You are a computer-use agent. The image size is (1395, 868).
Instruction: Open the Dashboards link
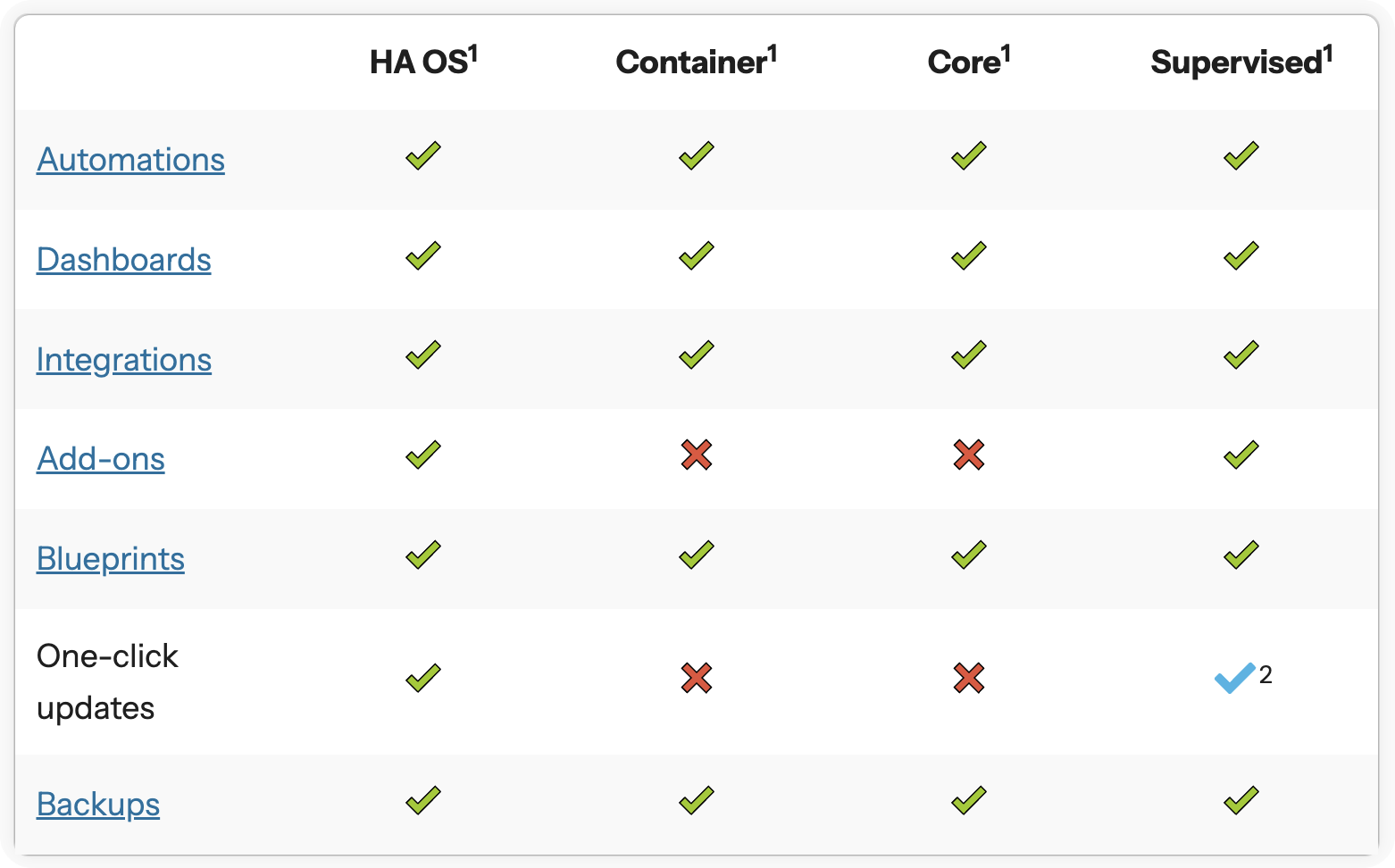tap(124, 260)
